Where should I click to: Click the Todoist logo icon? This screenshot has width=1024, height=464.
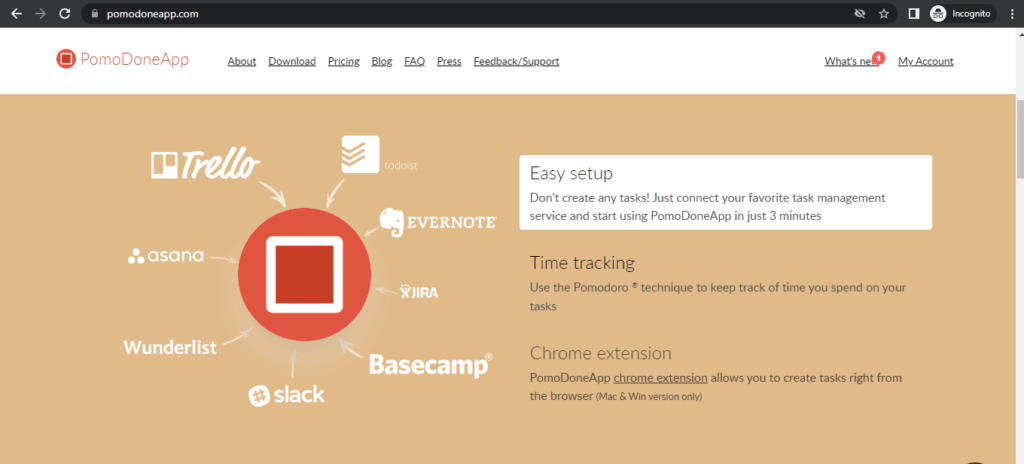pyautogui.click(x=357, y=155)
